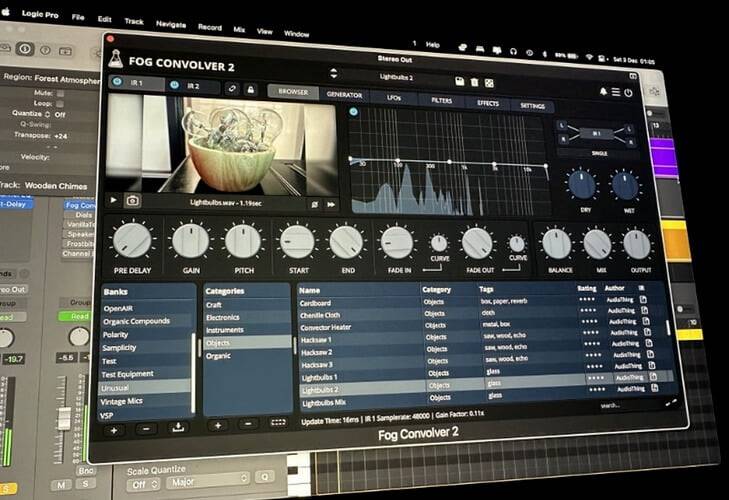Save the preset with the floppy disk icon
Screen dimensions: 729x500
459,82
